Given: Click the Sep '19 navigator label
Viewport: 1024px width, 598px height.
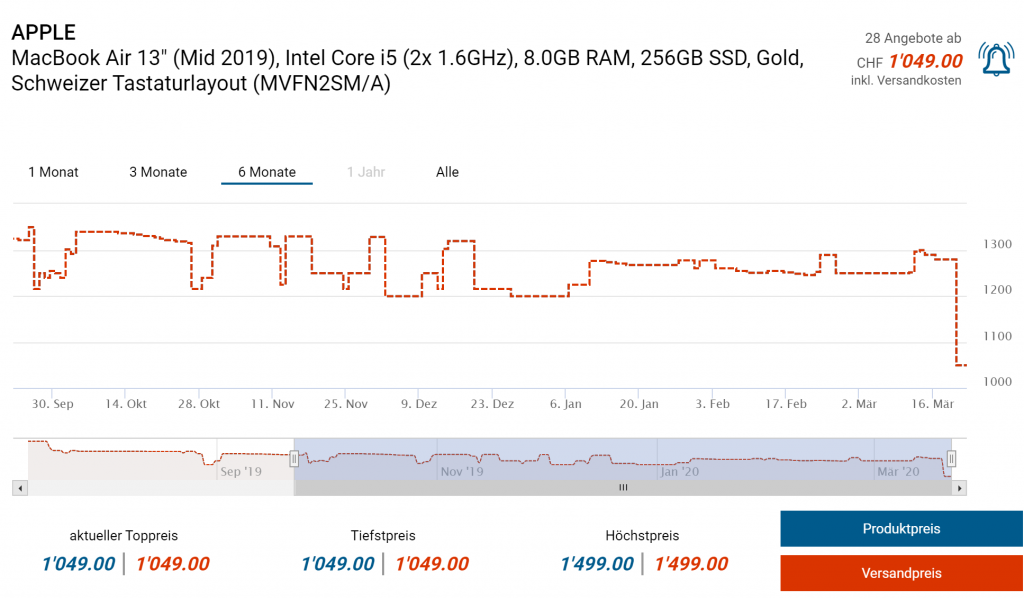Looking at the screenshot, I should [241, 471].
